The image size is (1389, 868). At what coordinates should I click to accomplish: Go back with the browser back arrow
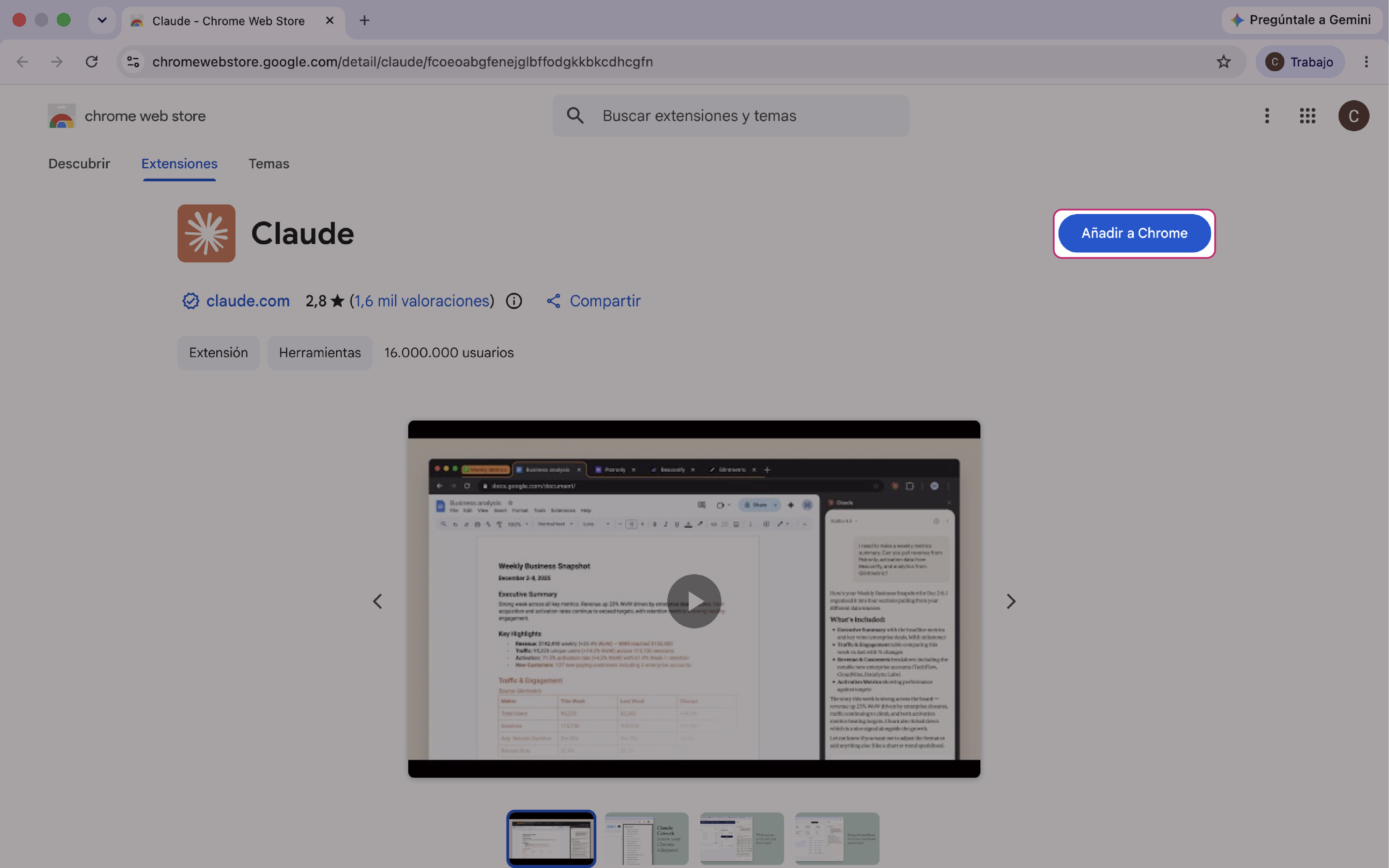click(22, 61)
